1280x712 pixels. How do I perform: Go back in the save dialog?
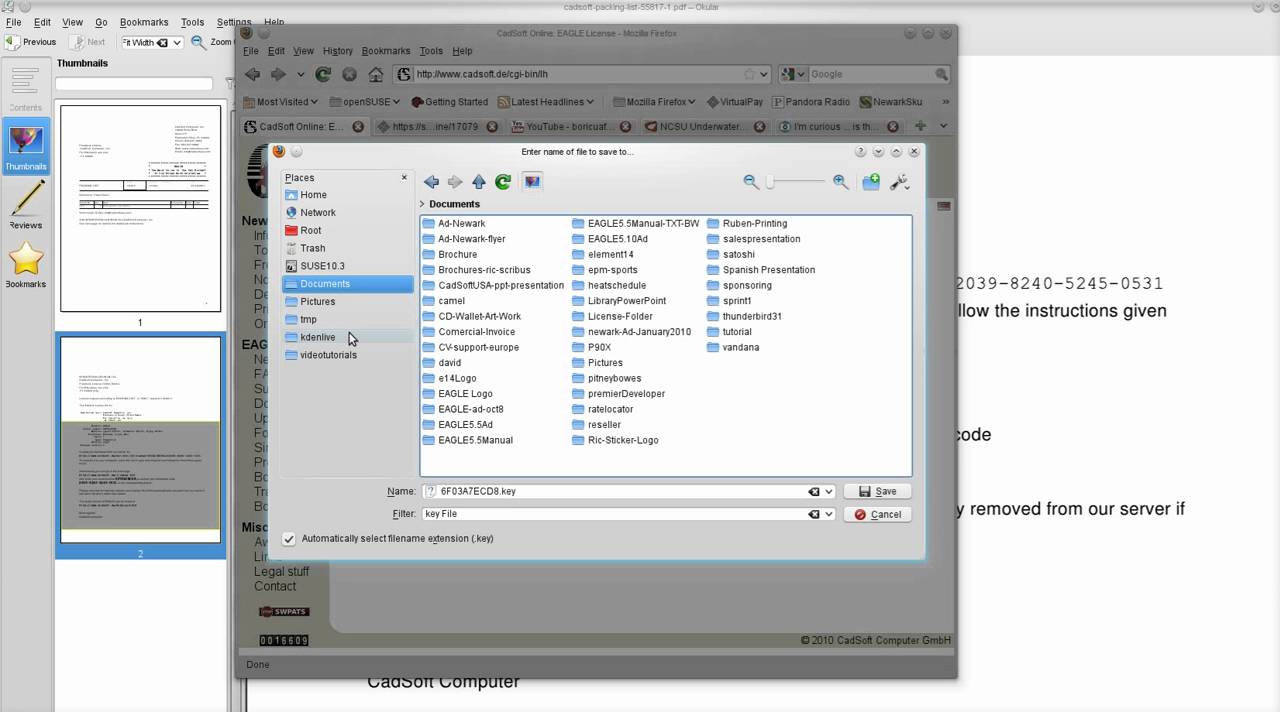tap(431, 182)
